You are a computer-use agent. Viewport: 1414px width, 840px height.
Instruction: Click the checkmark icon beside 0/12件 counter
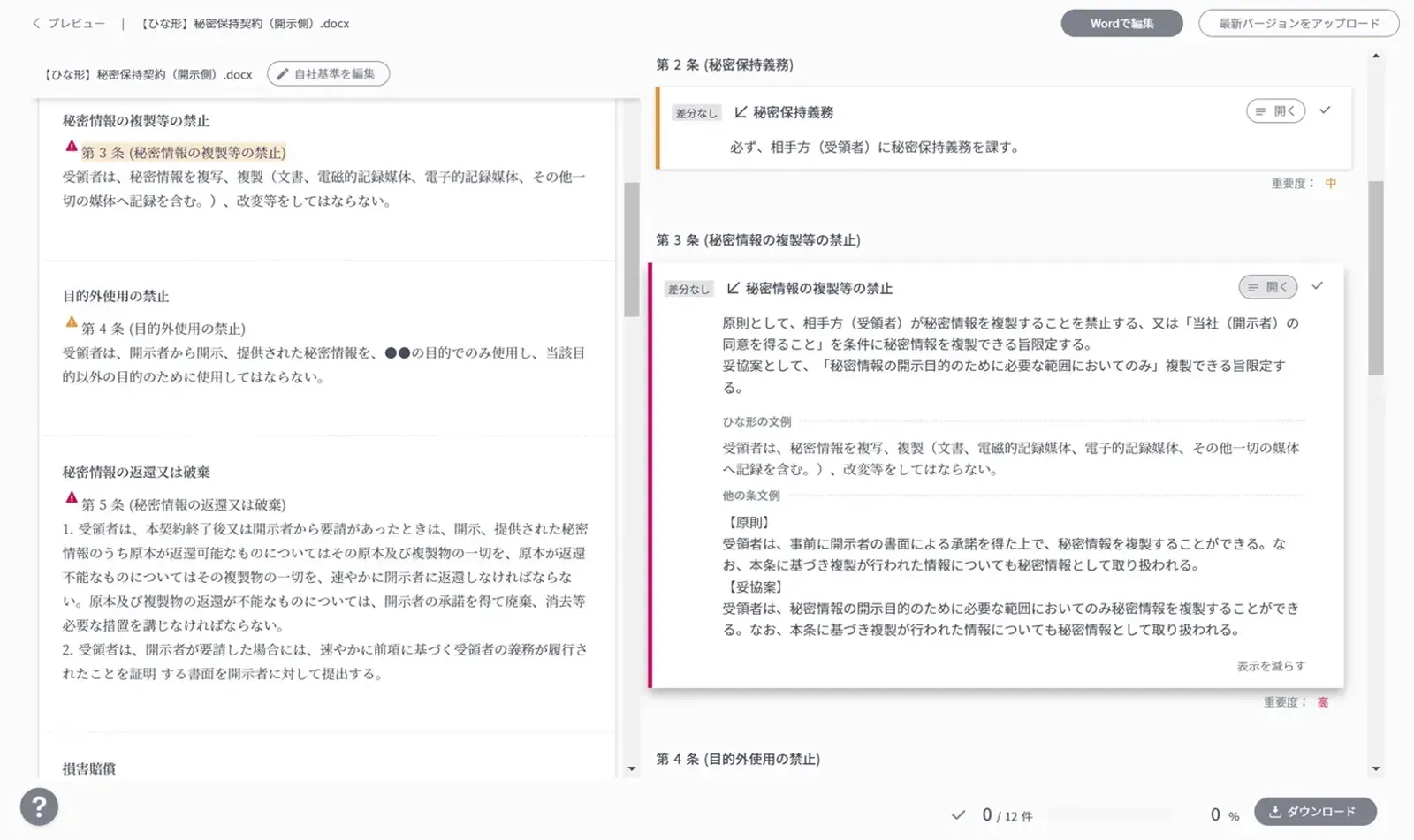click(x=958, y=815)
